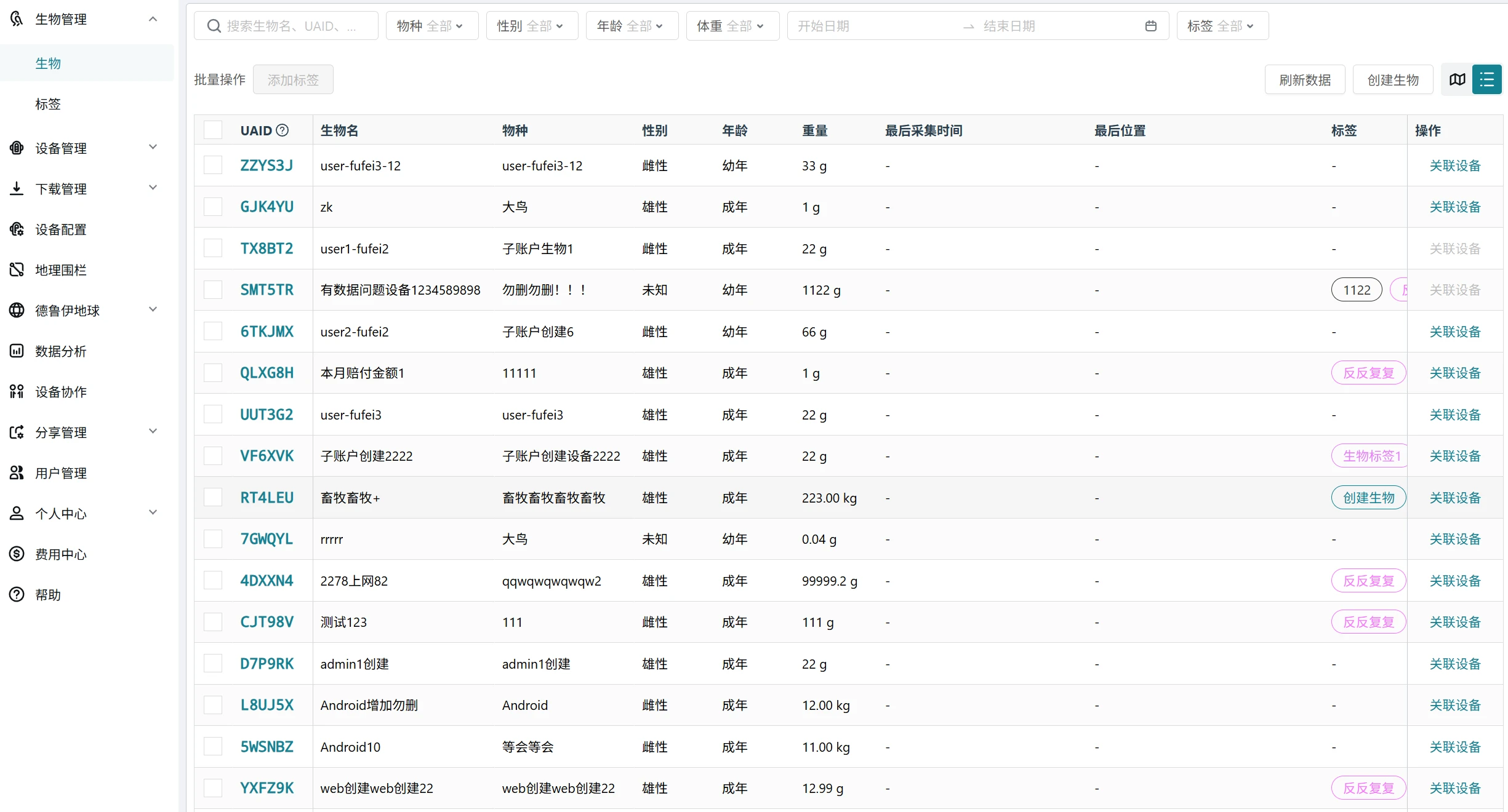Click the 创建生物 button
The height and width of the screenshot is (812, 1508).
(x=1392, y=80)
